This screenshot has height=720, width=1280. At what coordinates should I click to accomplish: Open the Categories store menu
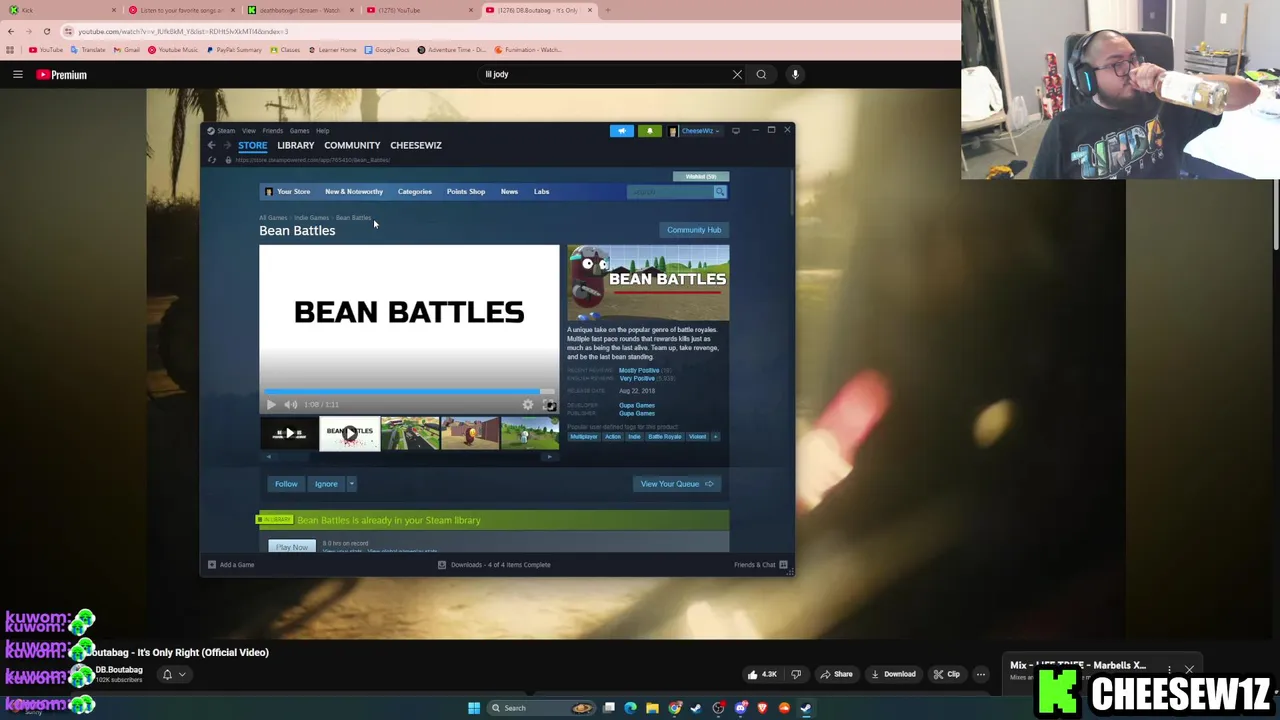[414, 192]
